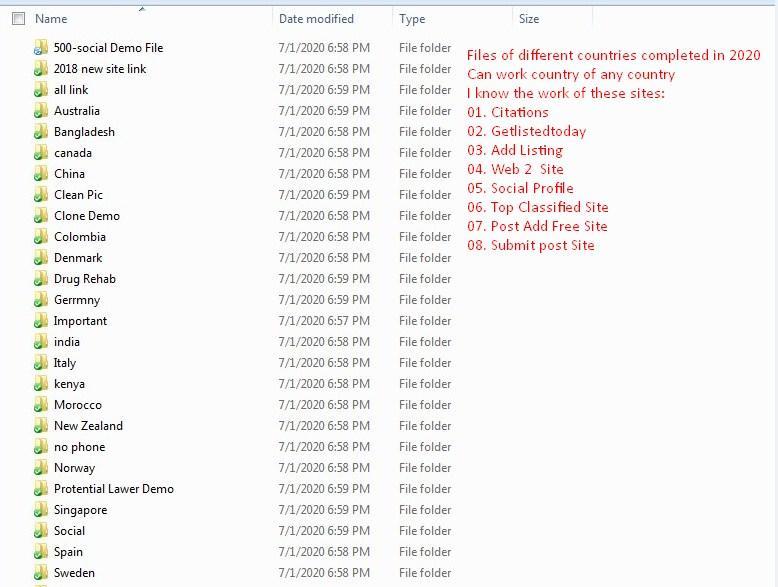Click the 'canada' folder name
The width and height of the screenshot is (778, 587).
click(73, 153)
